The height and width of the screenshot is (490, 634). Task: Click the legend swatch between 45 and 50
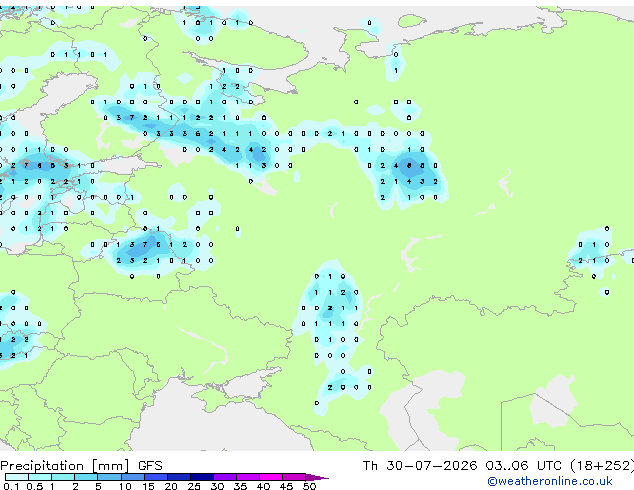[294, 477]
